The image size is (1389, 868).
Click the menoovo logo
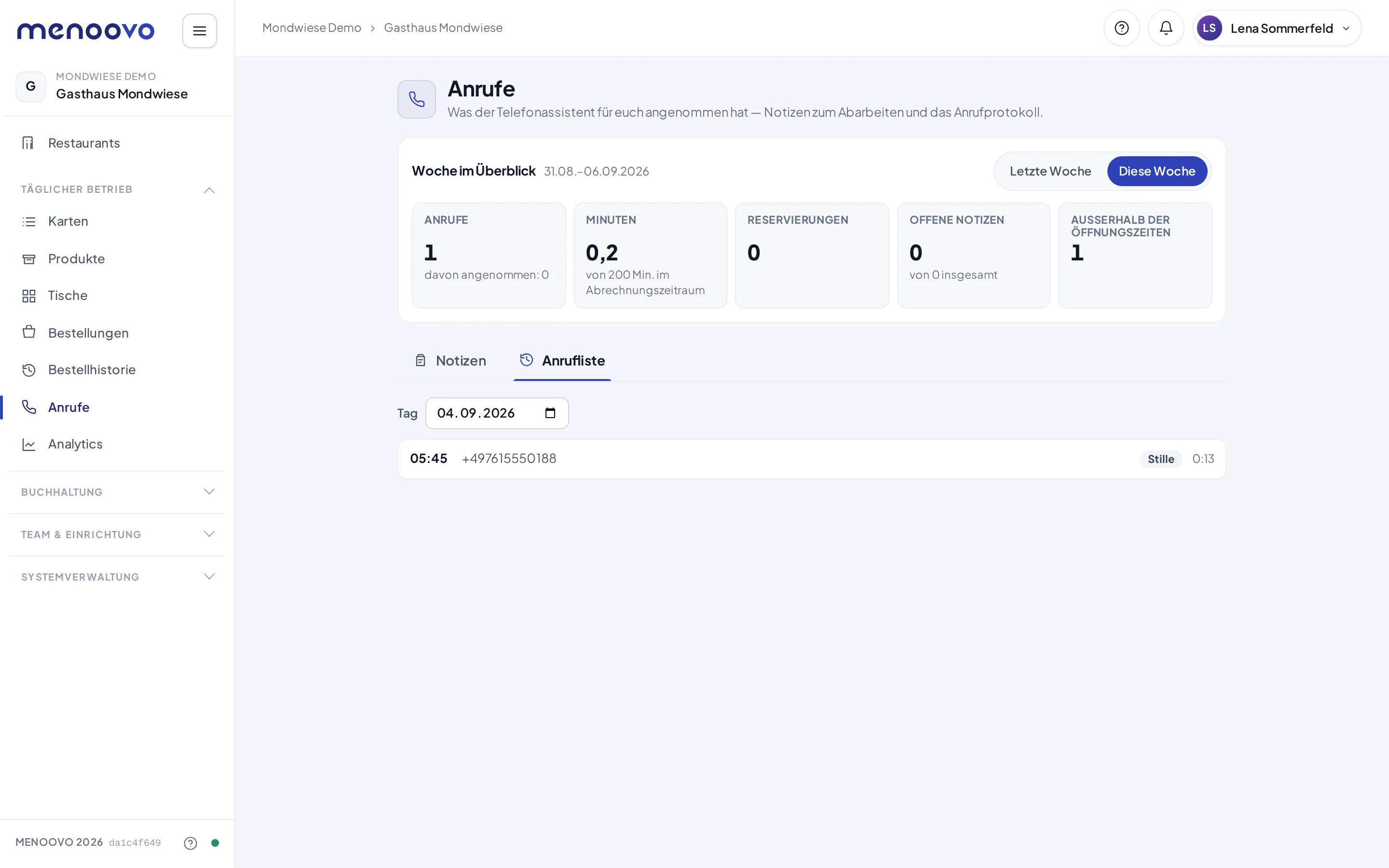(85, 30)
